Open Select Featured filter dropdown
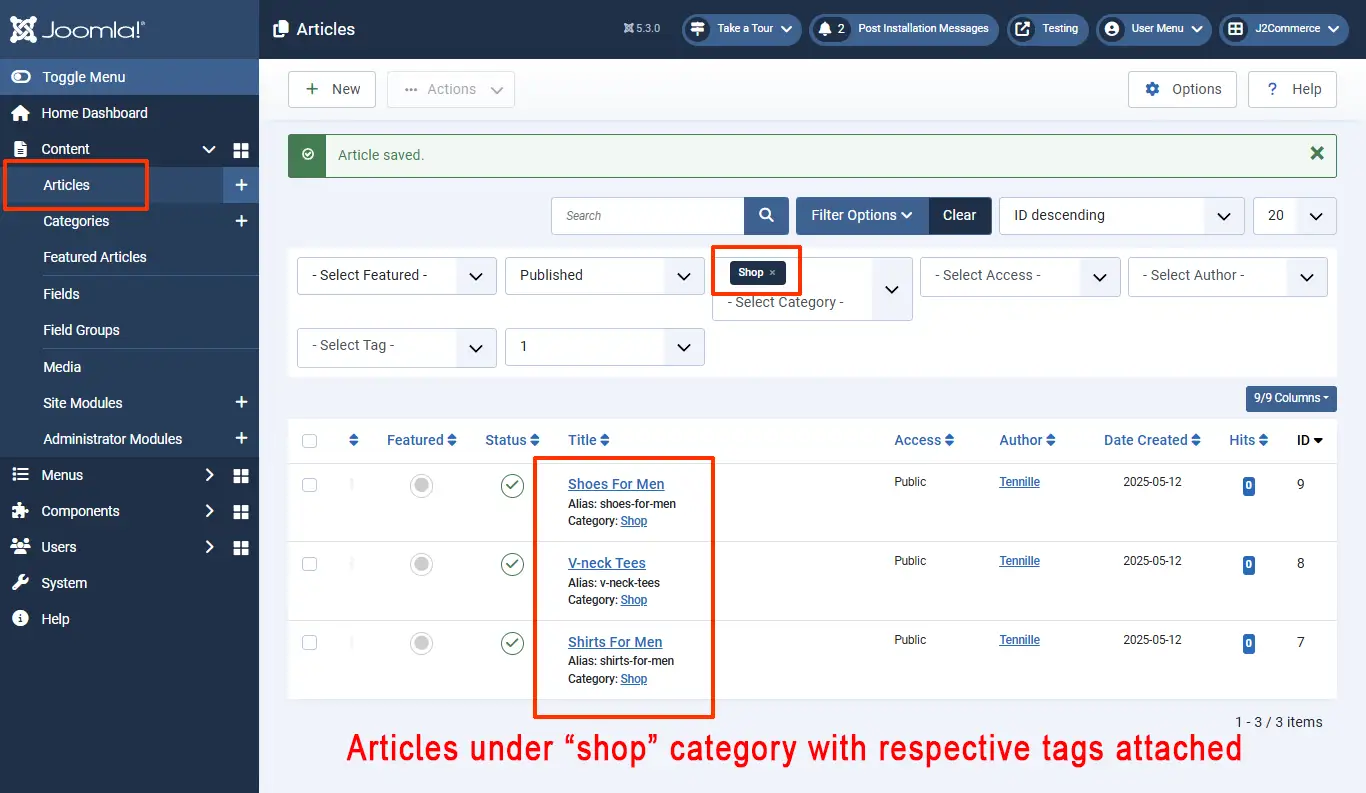The width and height of the screenshot is (1366, 793). 397,275
